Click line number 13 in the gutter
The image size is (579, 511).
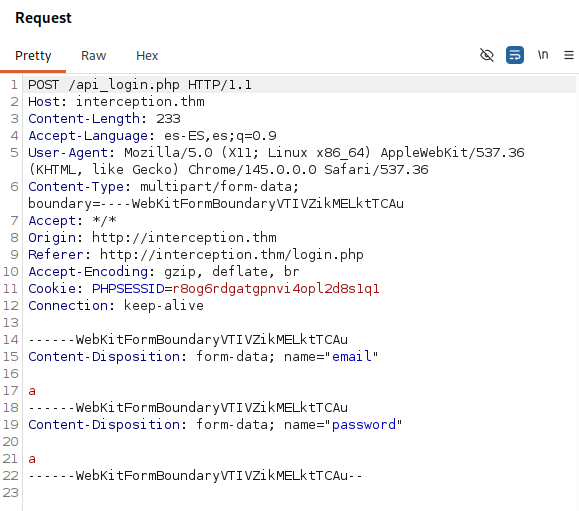point(11,323)
